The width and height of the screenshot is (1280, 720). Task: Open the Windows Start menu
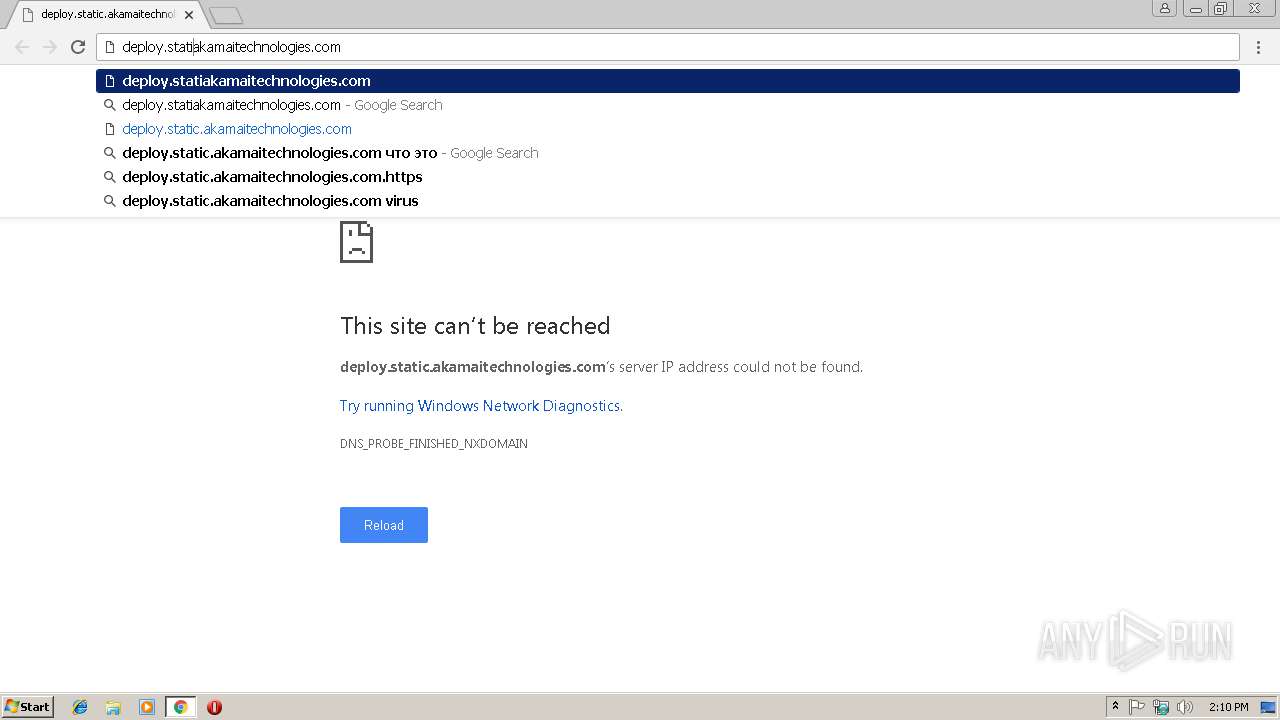pyautogui.click(x=28, y=707)
